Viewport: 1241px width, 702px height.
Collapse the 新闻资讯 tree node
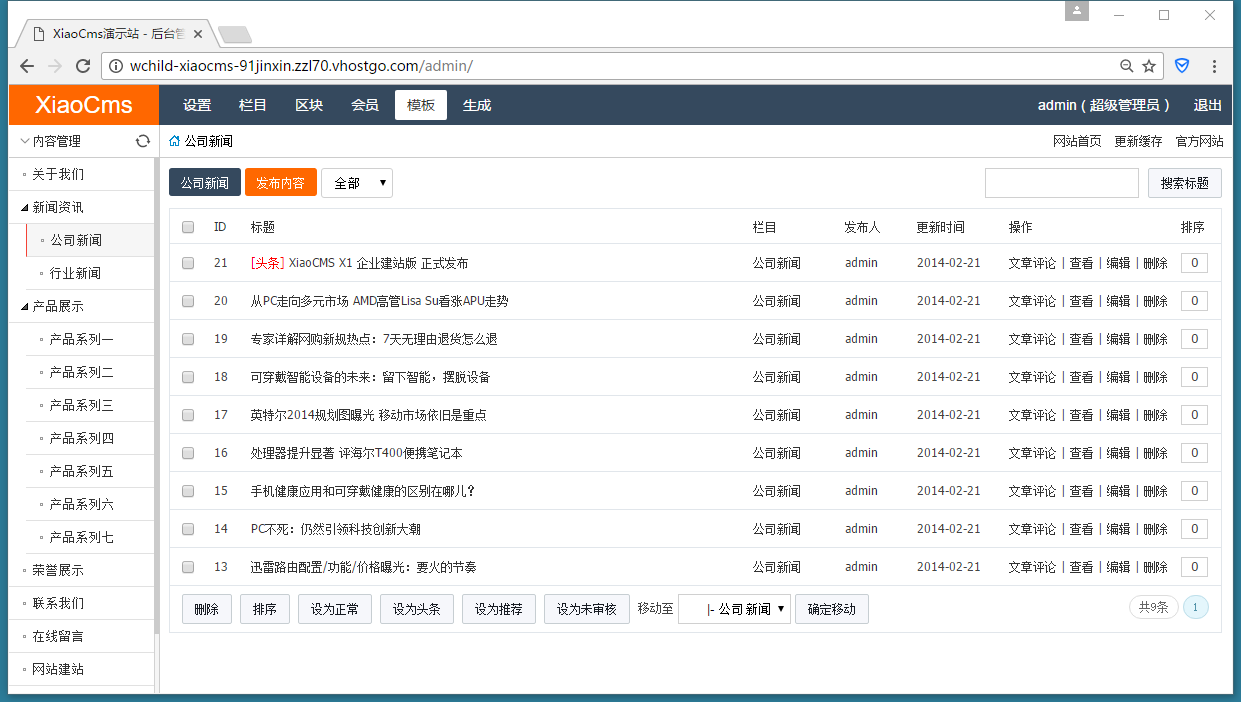pos(25,207)
